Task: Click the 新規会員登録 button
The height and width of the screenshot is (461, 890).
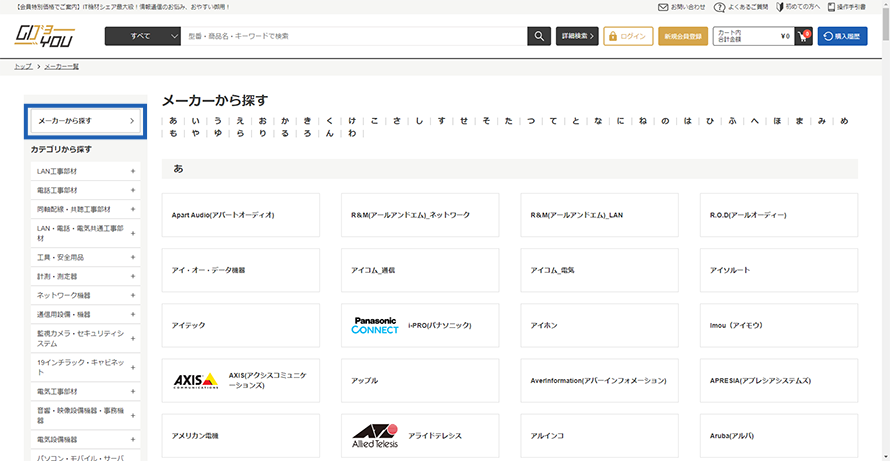Action: click(x=683, y=36)
